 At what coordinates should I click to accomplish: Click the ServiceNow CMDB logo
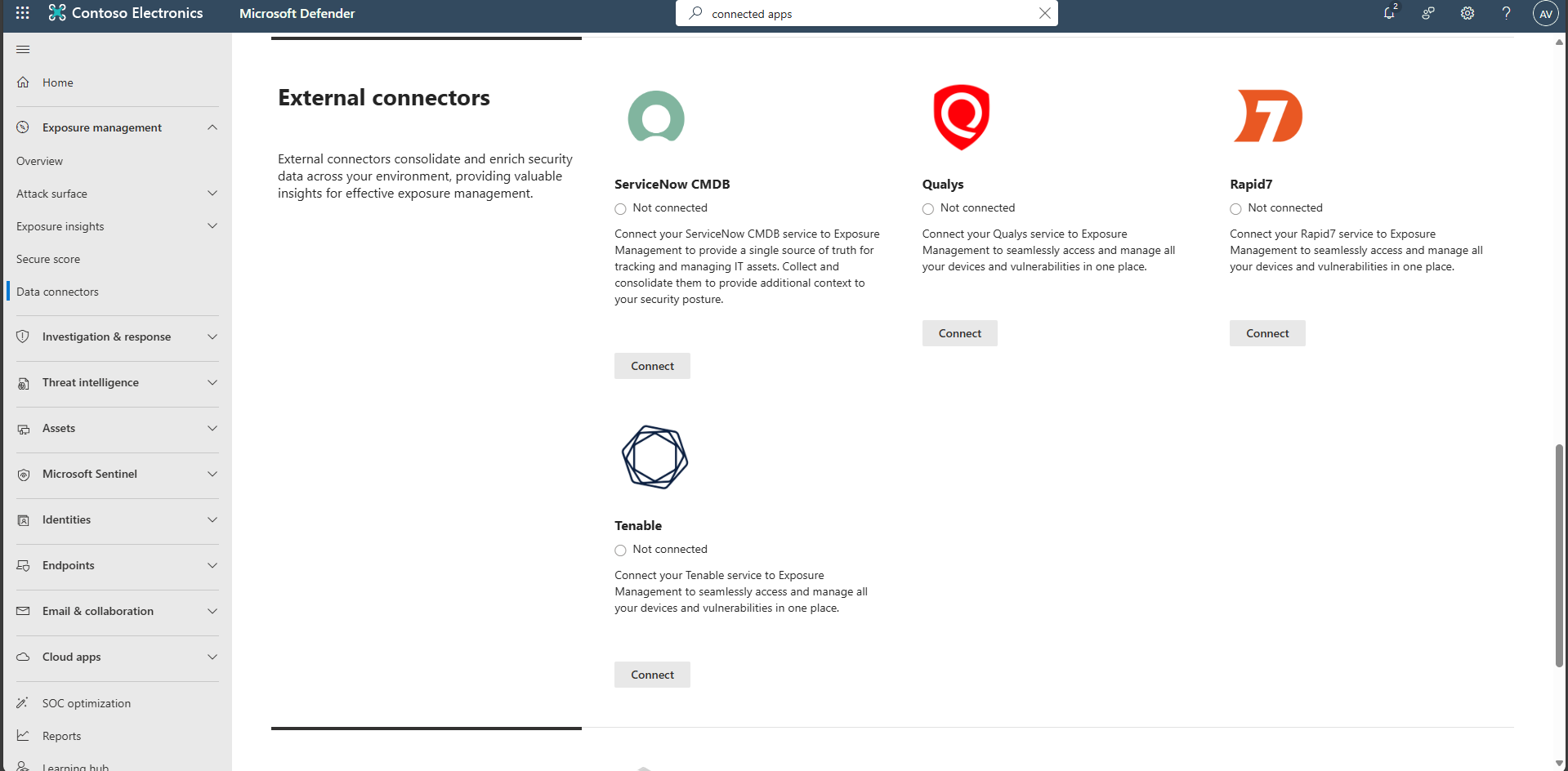(x=656, y=117)
